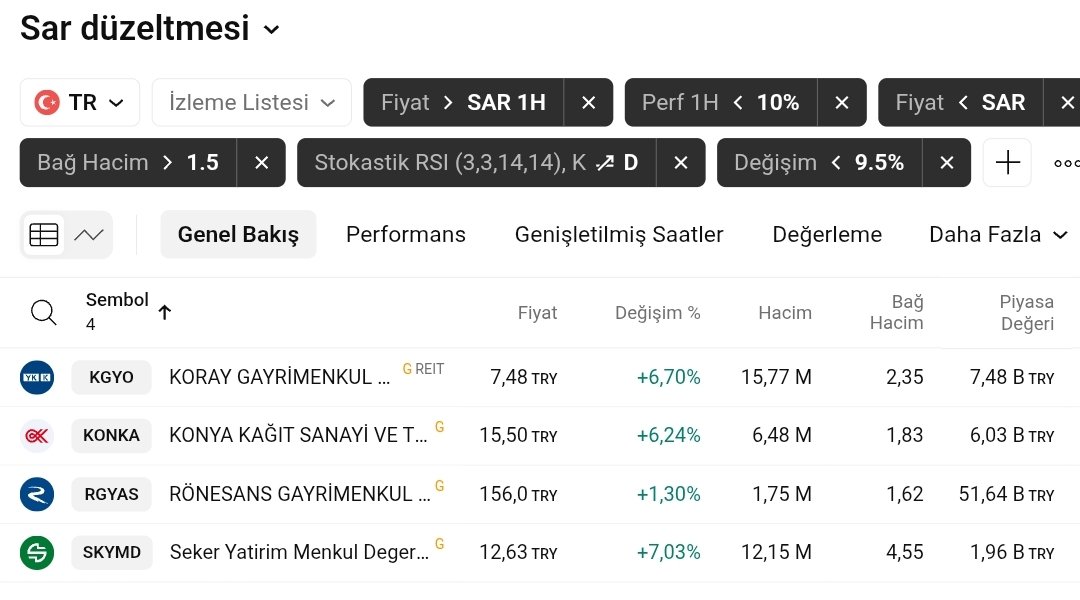Add a new filter with plus button
Screen dimensions: 1080x600
1007,163
